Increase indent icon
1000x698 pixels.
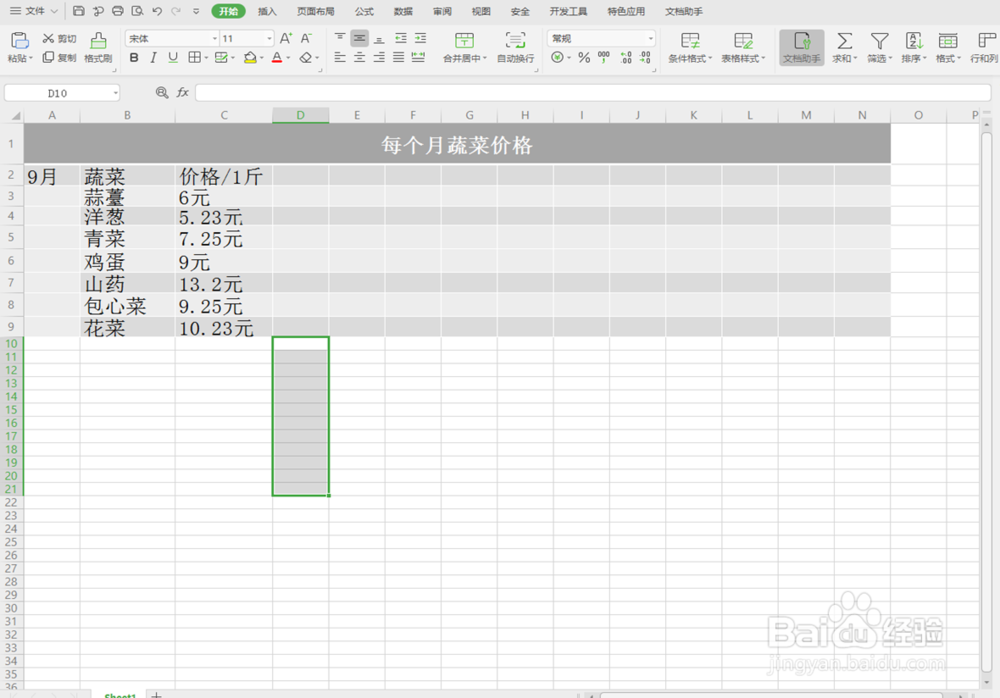coord(420,38)
